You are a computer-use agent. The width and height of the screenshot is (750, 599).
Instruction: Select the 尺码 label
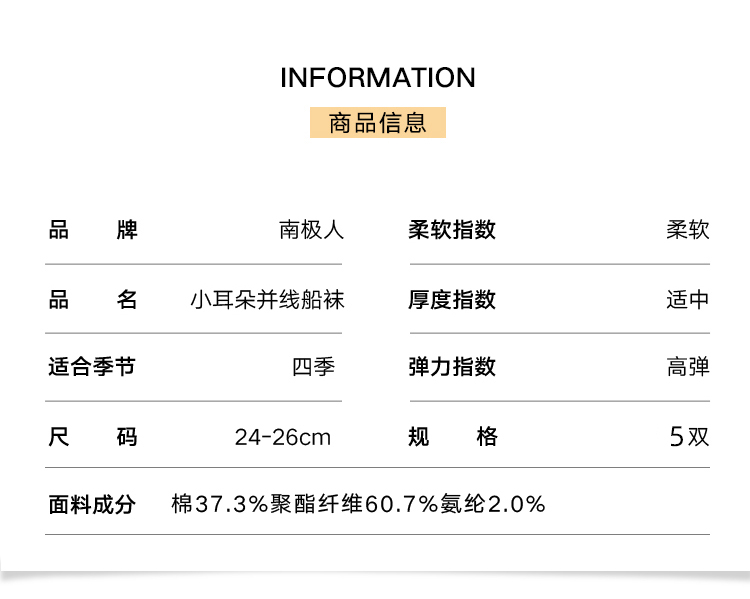click(93, 437)
